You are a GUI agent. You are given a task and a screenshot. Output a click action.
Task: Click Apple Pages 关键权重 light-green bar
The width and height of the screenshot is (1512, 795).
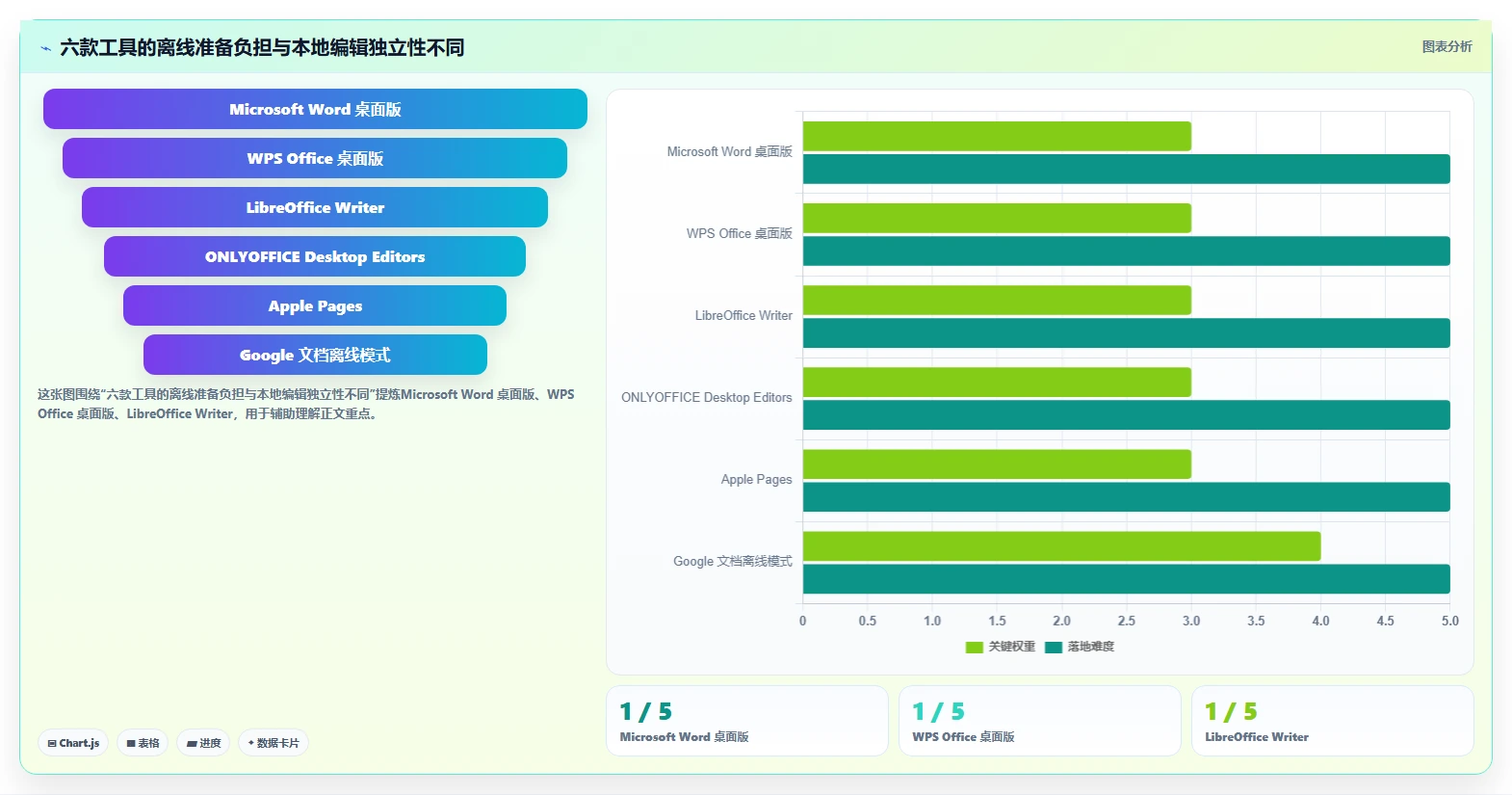click(x=997, y=464)
